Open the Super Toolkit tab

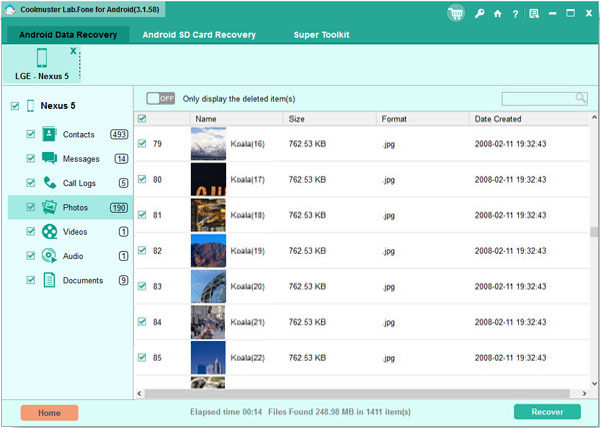coord(321,35)
